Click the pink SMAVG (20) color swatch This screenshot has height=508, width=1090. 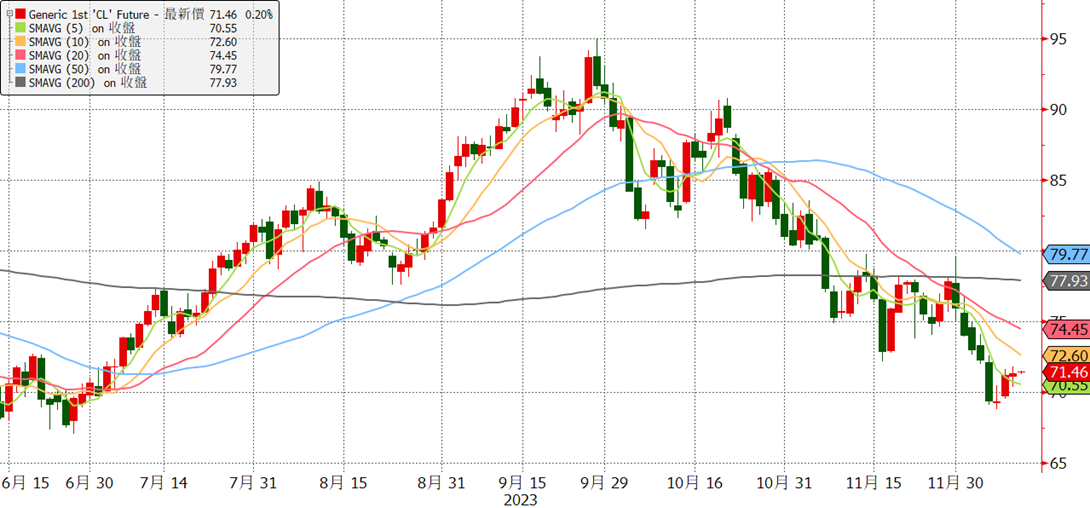click(x=19, y=56)
